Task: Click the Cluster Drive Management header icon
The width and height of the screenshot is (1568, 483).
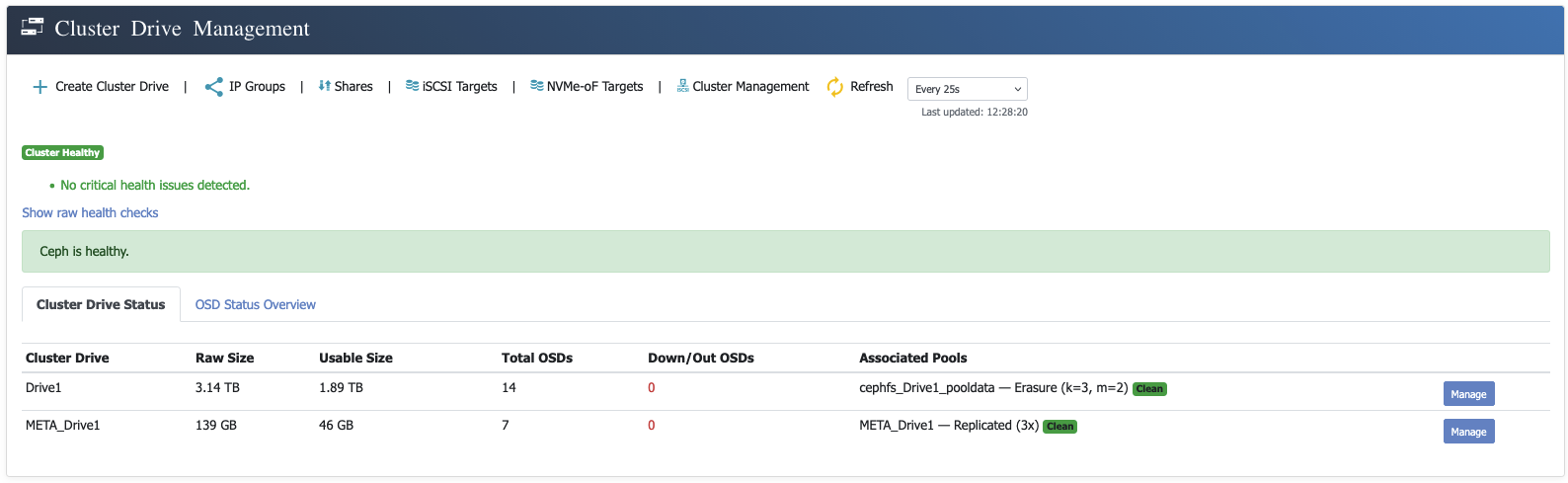Action: (33, 28)
